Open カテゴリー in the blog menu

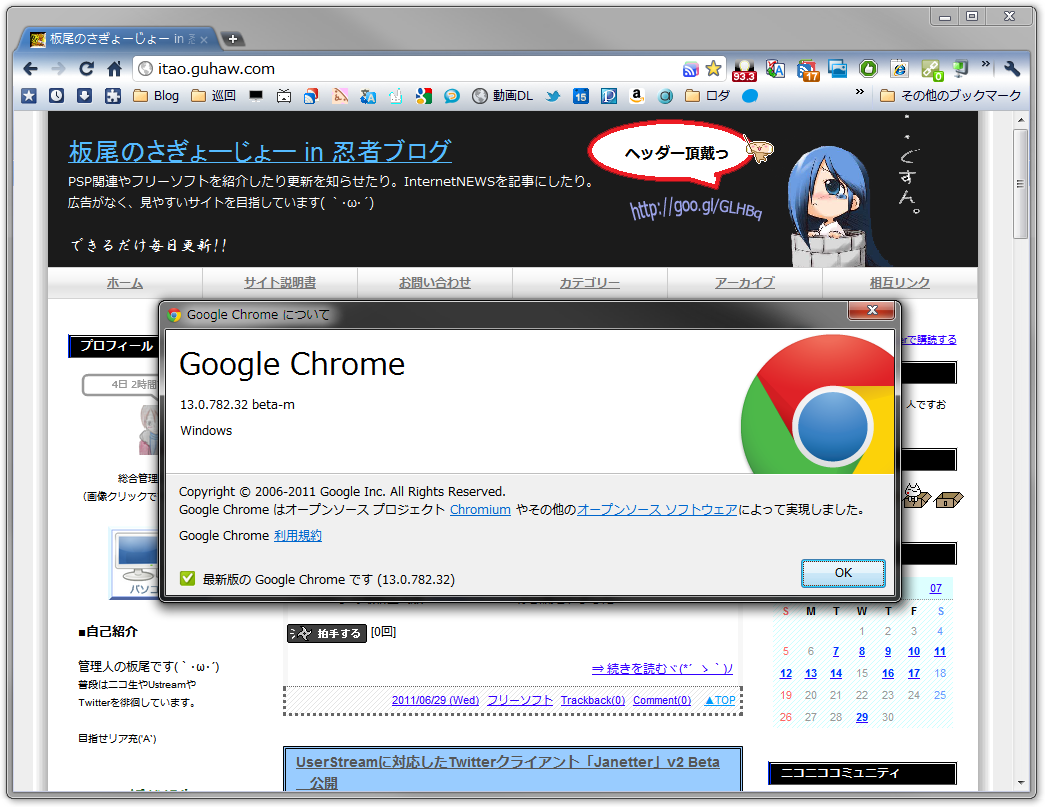click(590, 283)
